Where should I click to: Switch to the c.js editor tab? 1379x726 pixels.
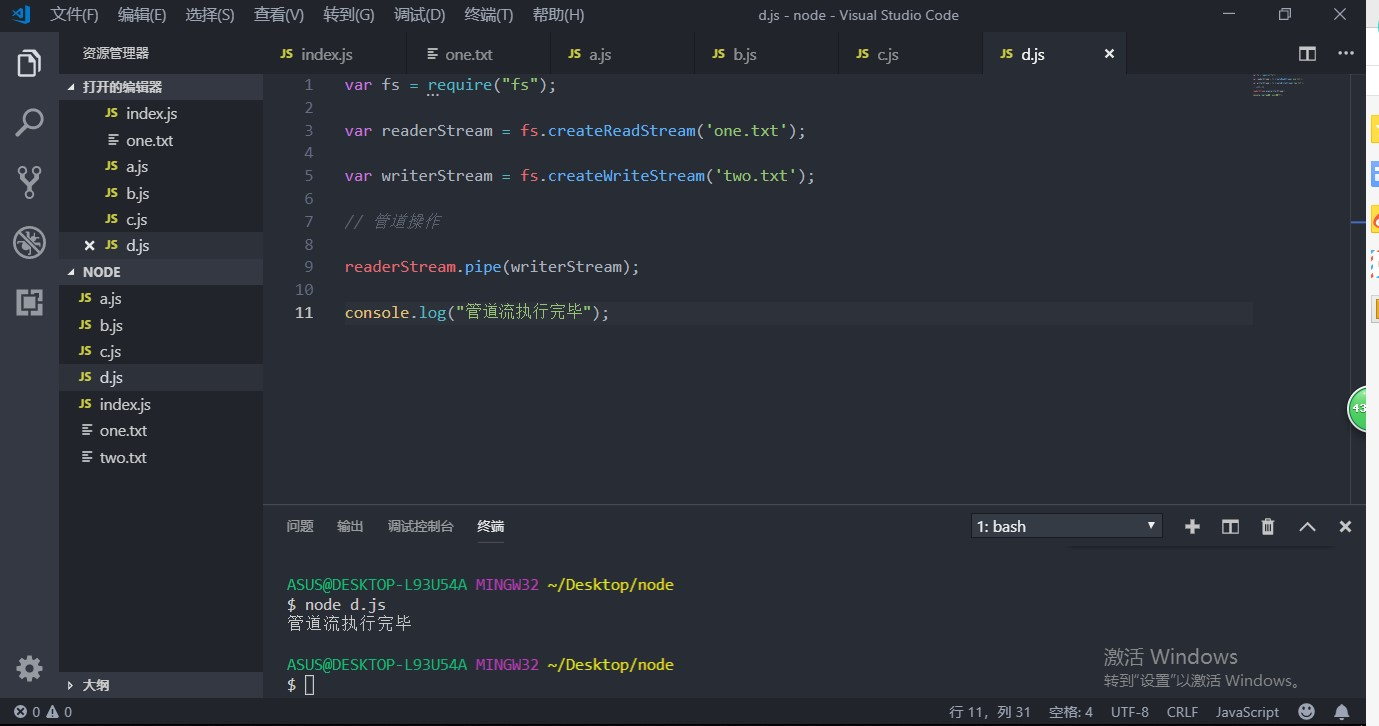click(x=911, y=54)
